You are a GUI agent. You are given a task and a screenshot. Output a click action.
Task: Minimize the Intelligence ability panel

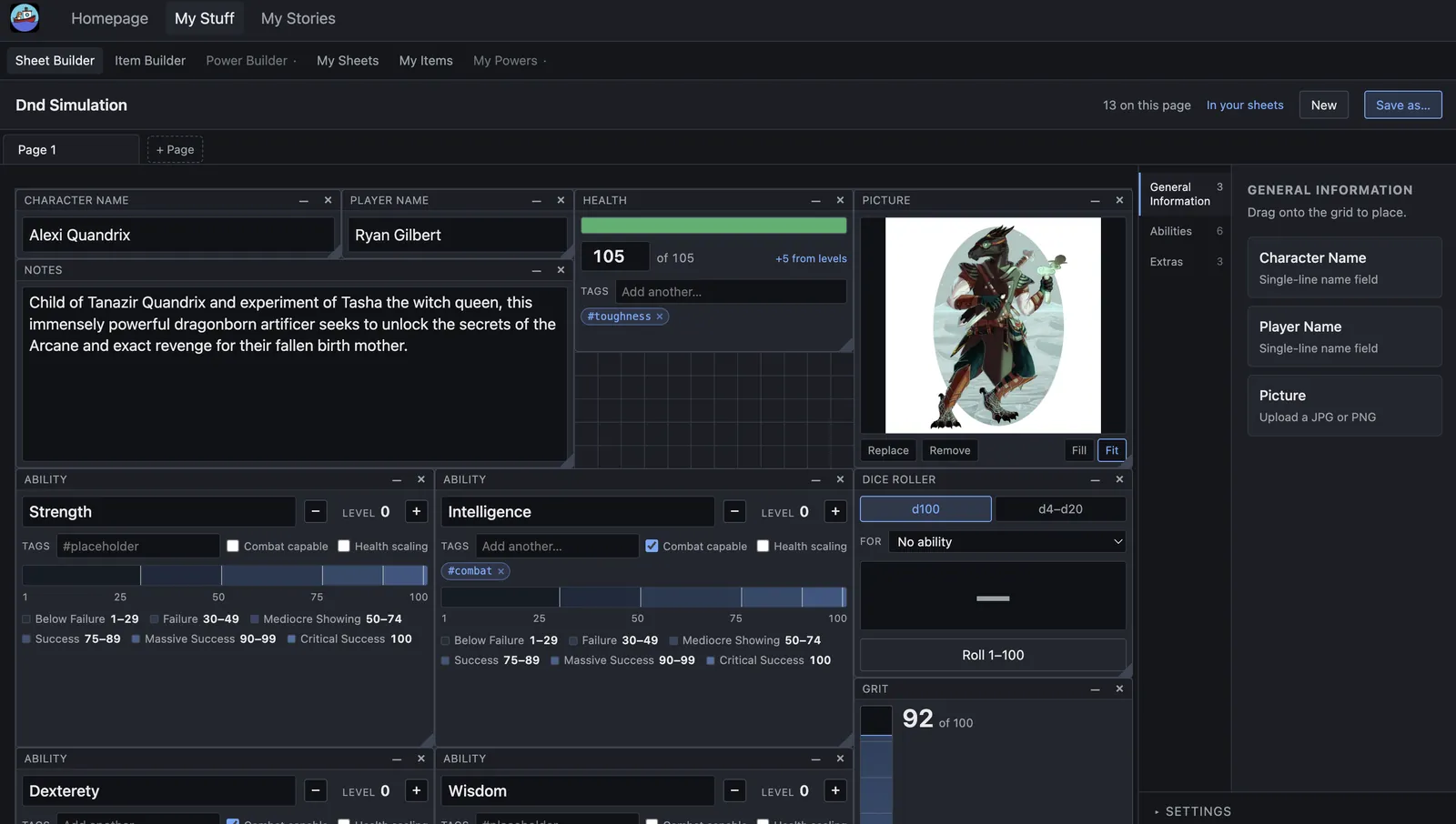tap(816, 479)
